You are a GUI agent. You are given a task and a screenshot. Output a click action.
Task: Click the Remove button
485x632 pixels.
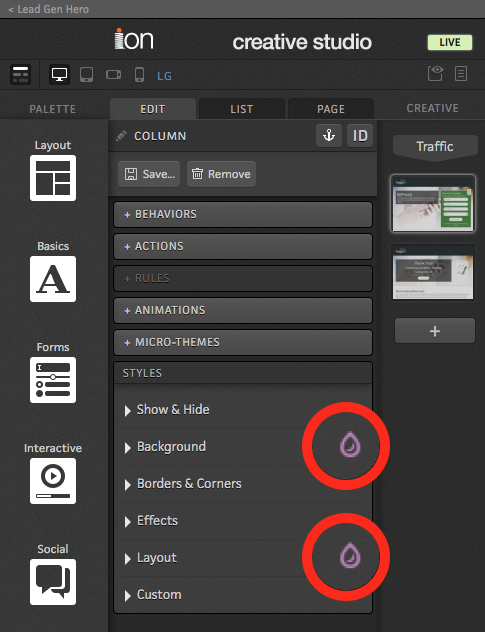(221, 174)
